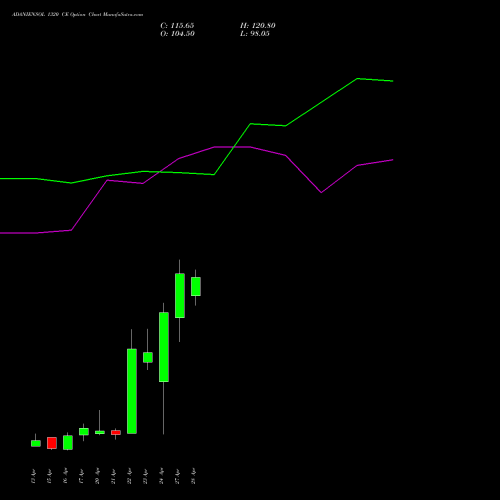Image resolution: width=500 pixels, height=500 pixels.
Task: Click the purple indicator line's lowest dip
Action: coord(321,192)
